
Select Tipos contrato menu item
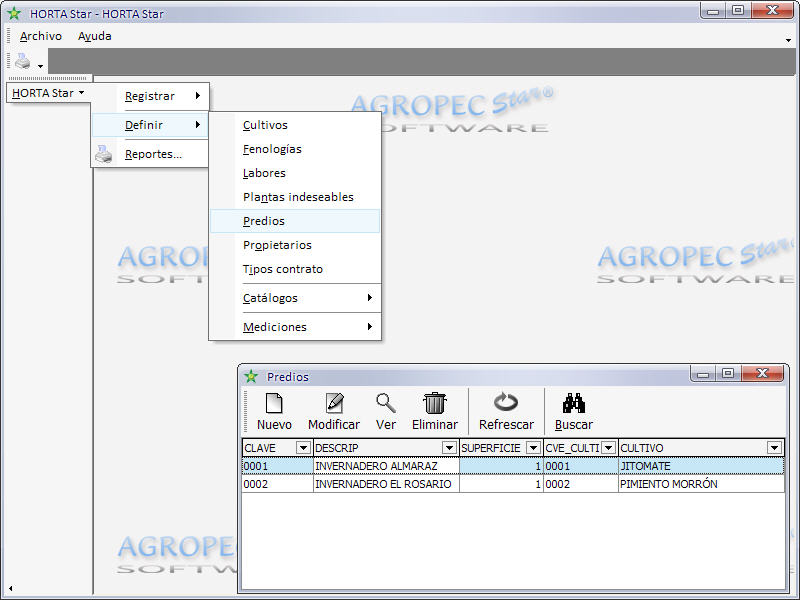point(295,269)
